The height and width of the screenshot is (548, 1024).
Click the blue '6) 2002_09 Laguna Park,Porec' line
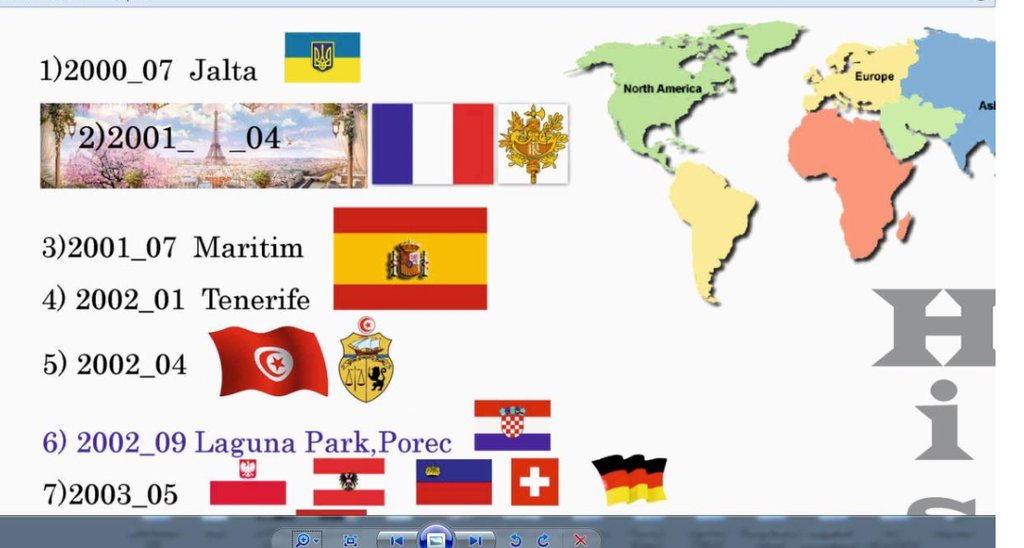point(247,443)
